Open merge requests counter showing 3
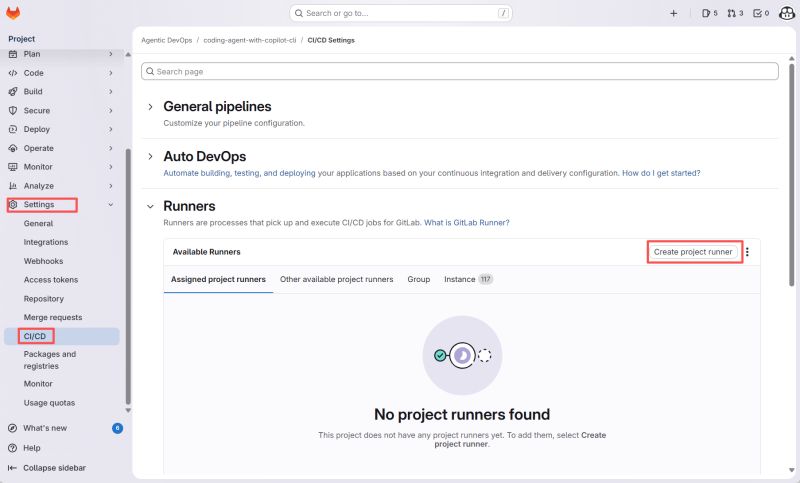The image size is (800, 483). pyautogui.click(x=735, y=13)
